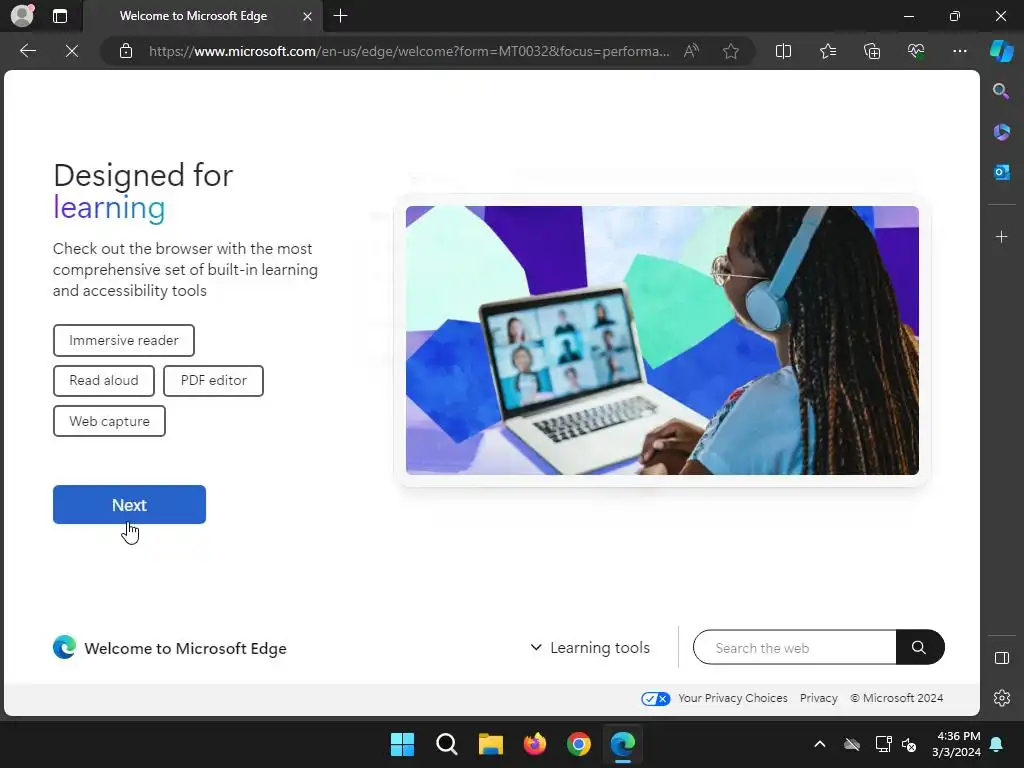1024x768 pixels.
Task: Open File Explorer from taskbar
Action: [490, 744]
